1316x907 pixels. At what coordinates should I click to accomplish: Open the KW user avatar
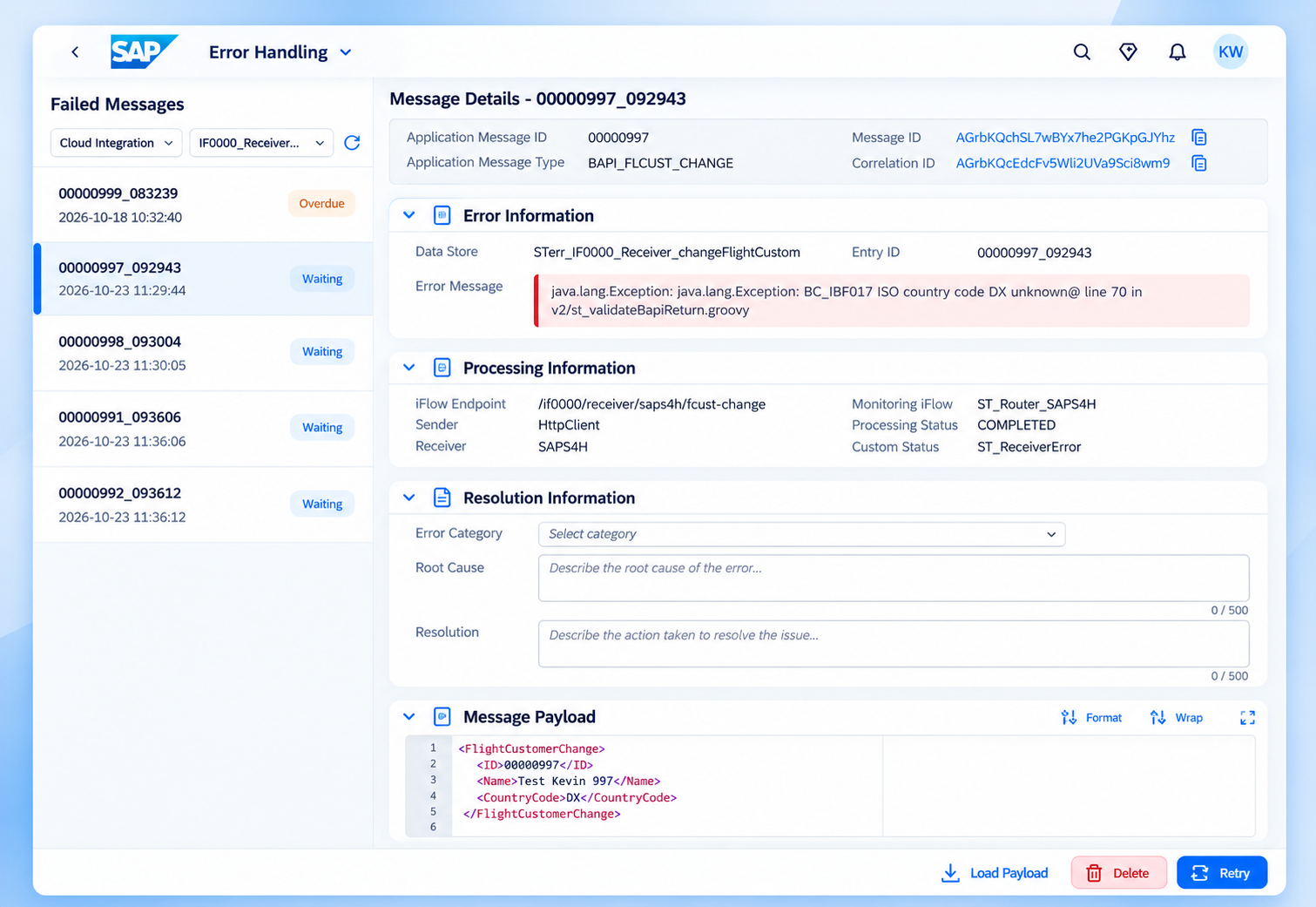point(1231,52)
